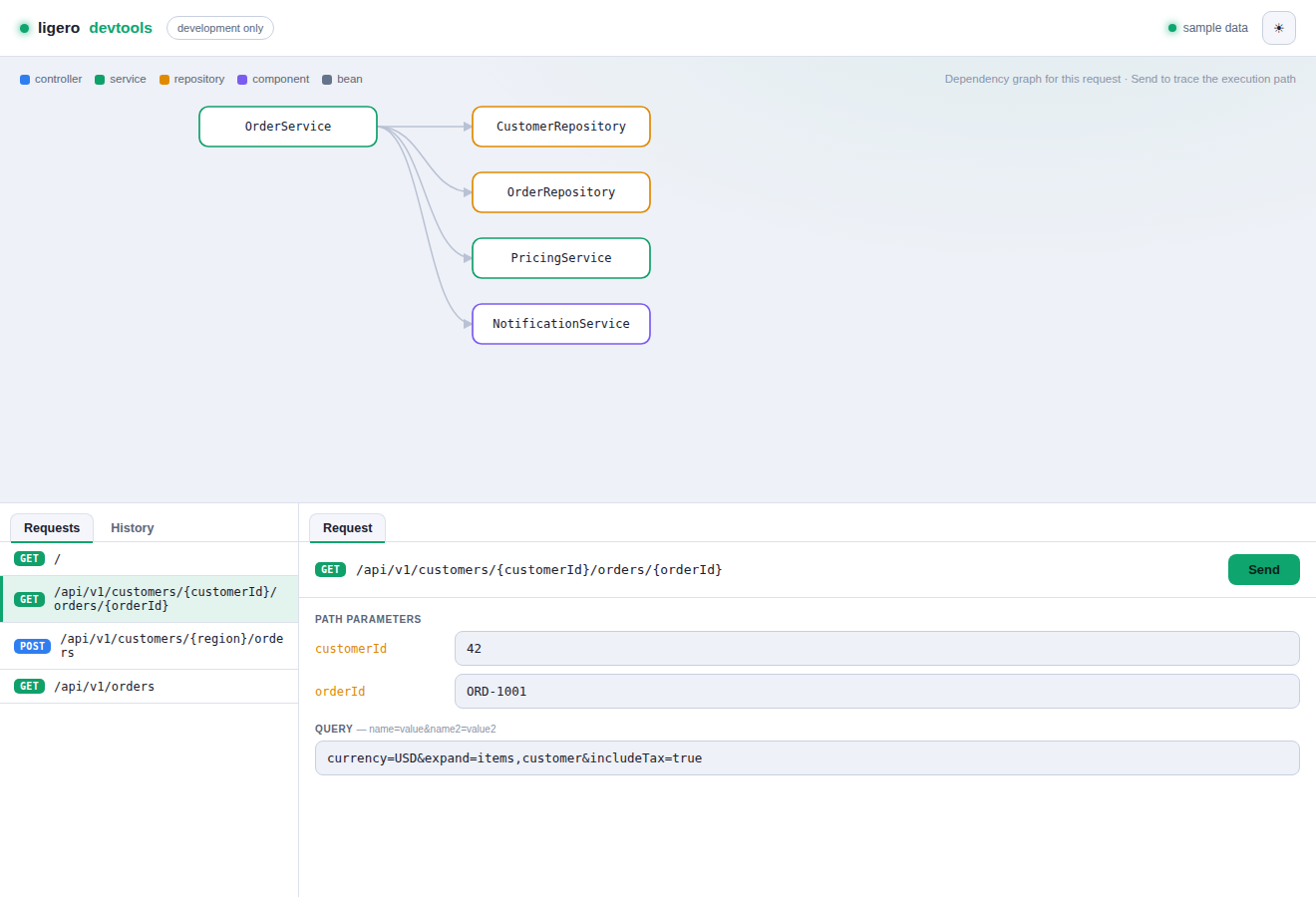
Task: Send the current request
Action: tap(1263, 570)
